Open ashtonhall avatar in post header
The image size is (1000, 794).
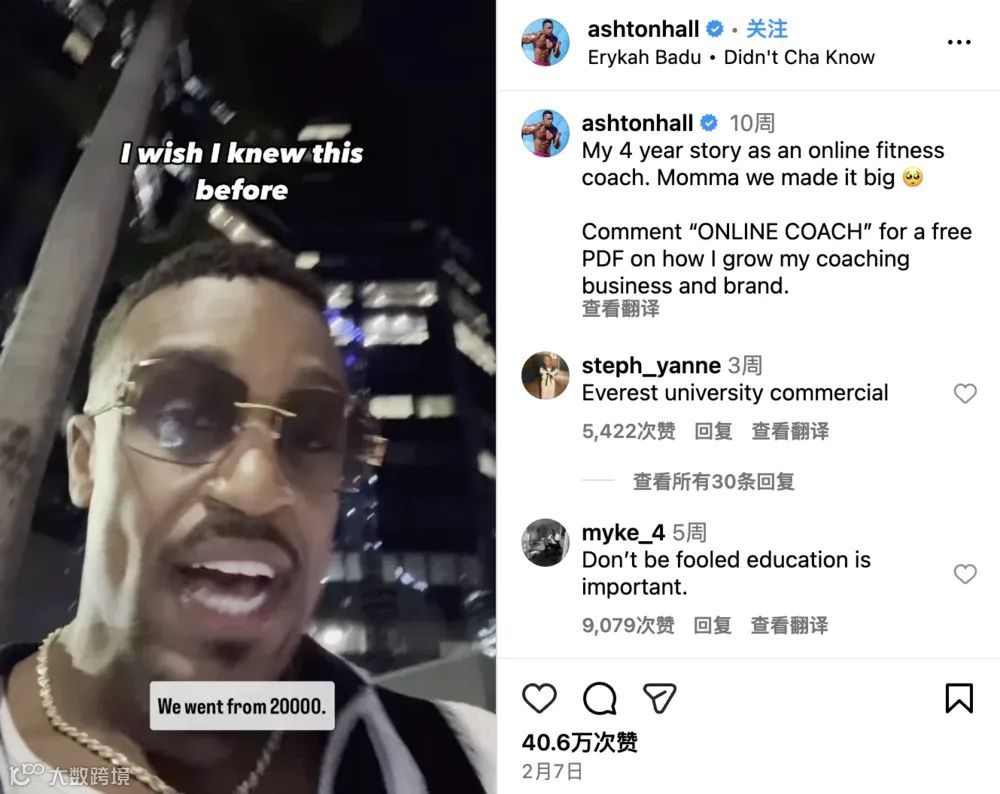tap(545, 42)
